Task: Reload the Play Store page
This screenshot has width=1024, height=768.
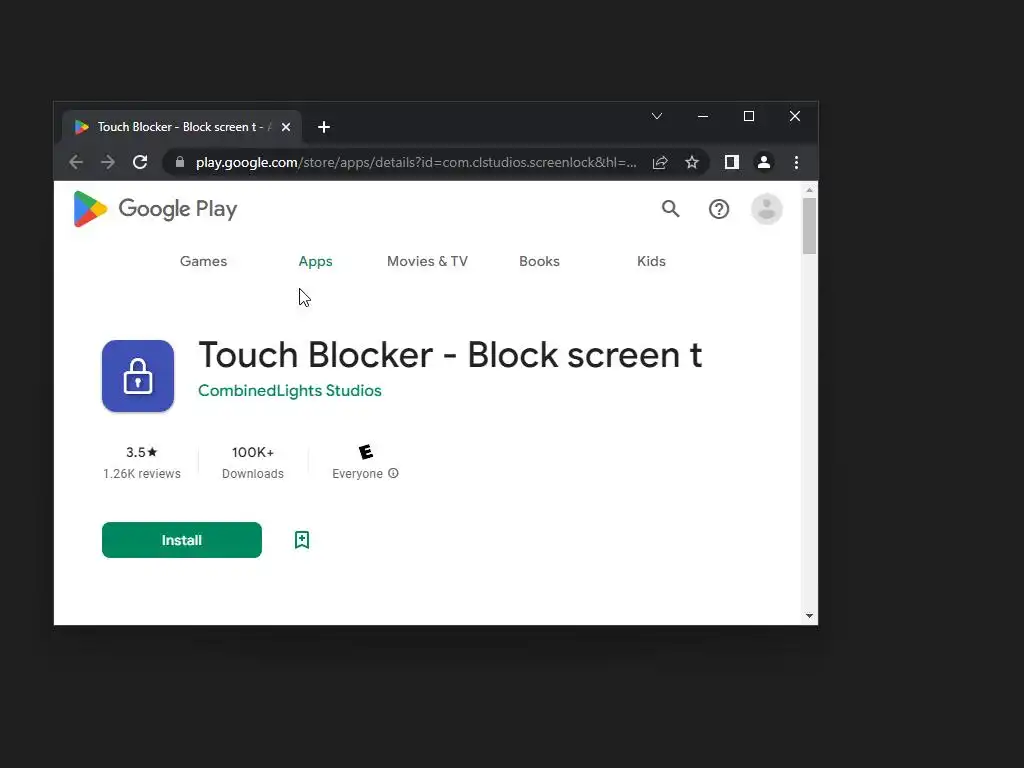Action: pyautogui.click(x=140, y=162)
